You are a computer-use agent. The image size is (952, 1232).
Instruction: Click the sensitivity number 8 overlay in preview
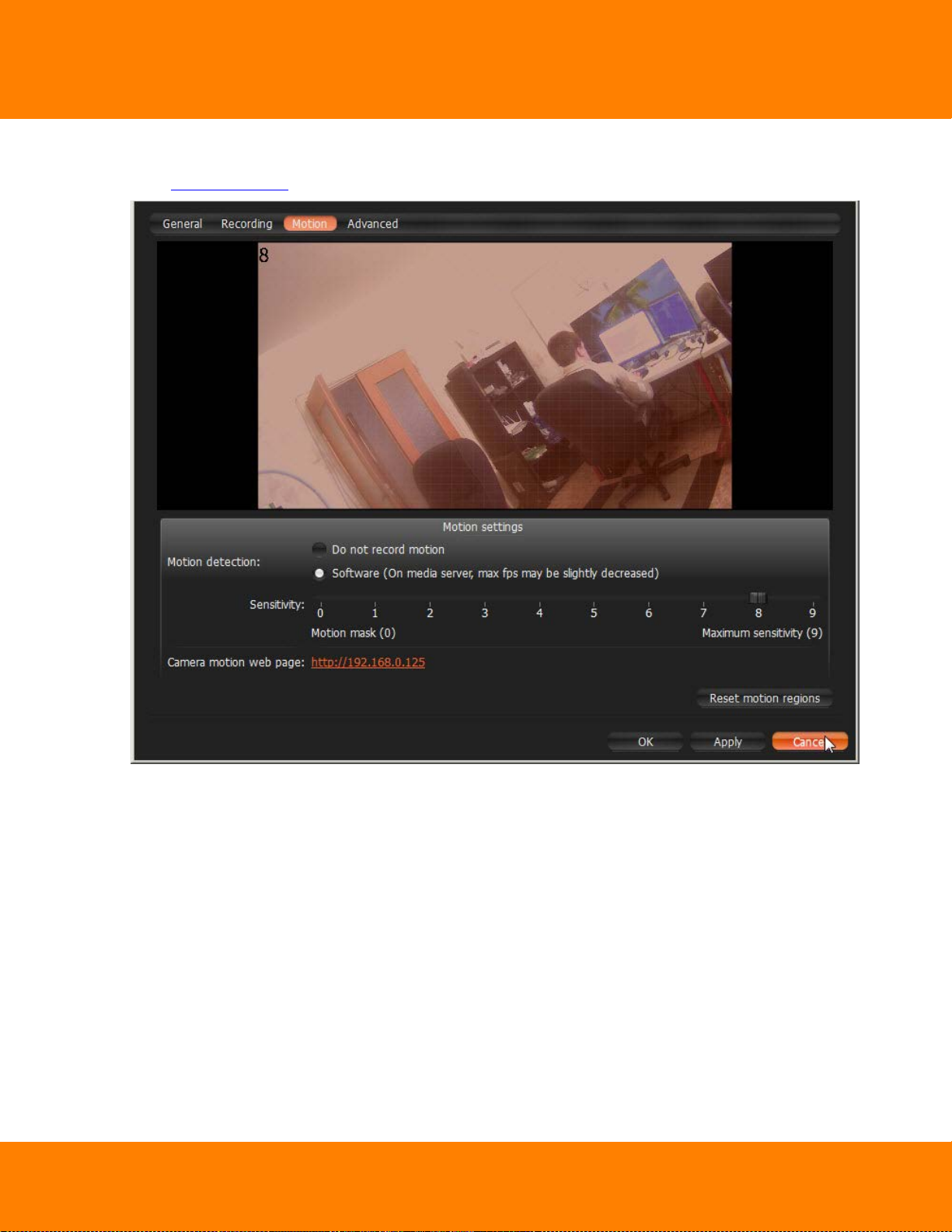(263, 255)
